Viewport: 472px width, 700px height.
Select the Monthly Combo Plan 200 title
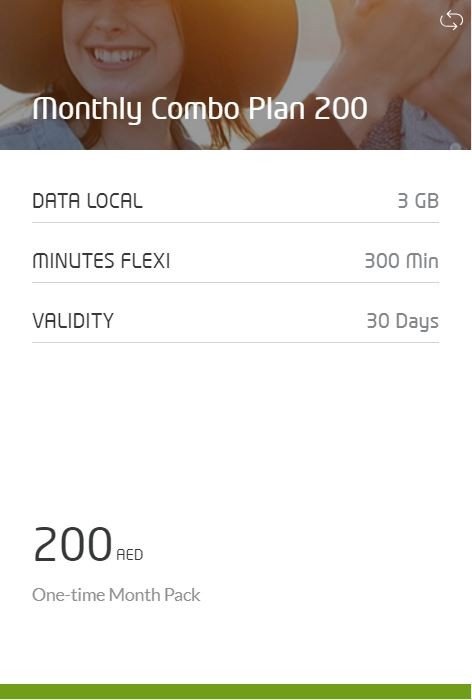click(x=200, y=109)
